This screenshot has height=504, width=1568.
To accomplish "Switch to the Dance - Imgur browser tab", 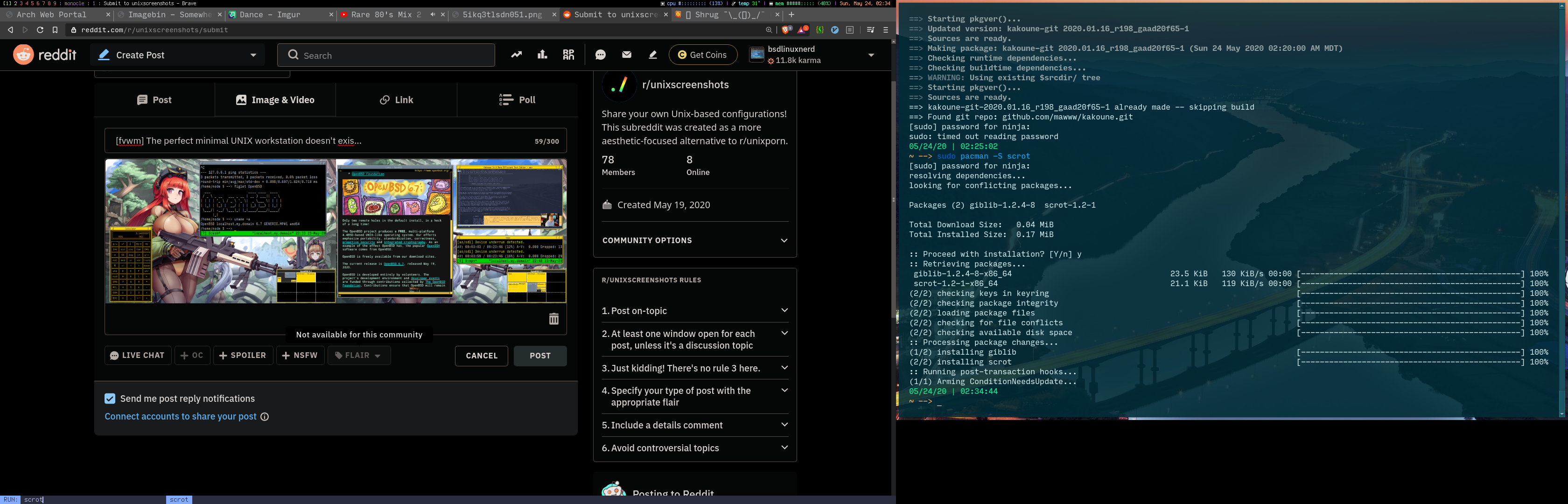I will tap(280, 14).
